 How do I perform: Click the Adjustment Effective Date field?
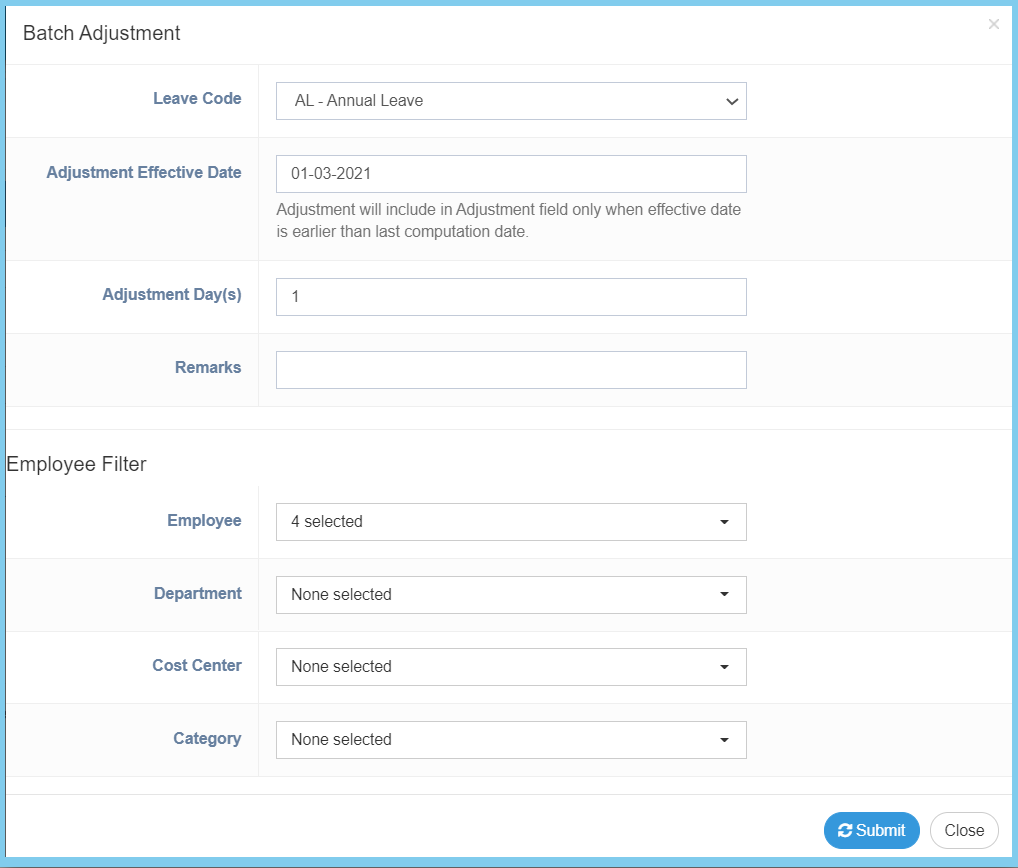(511, 174)
